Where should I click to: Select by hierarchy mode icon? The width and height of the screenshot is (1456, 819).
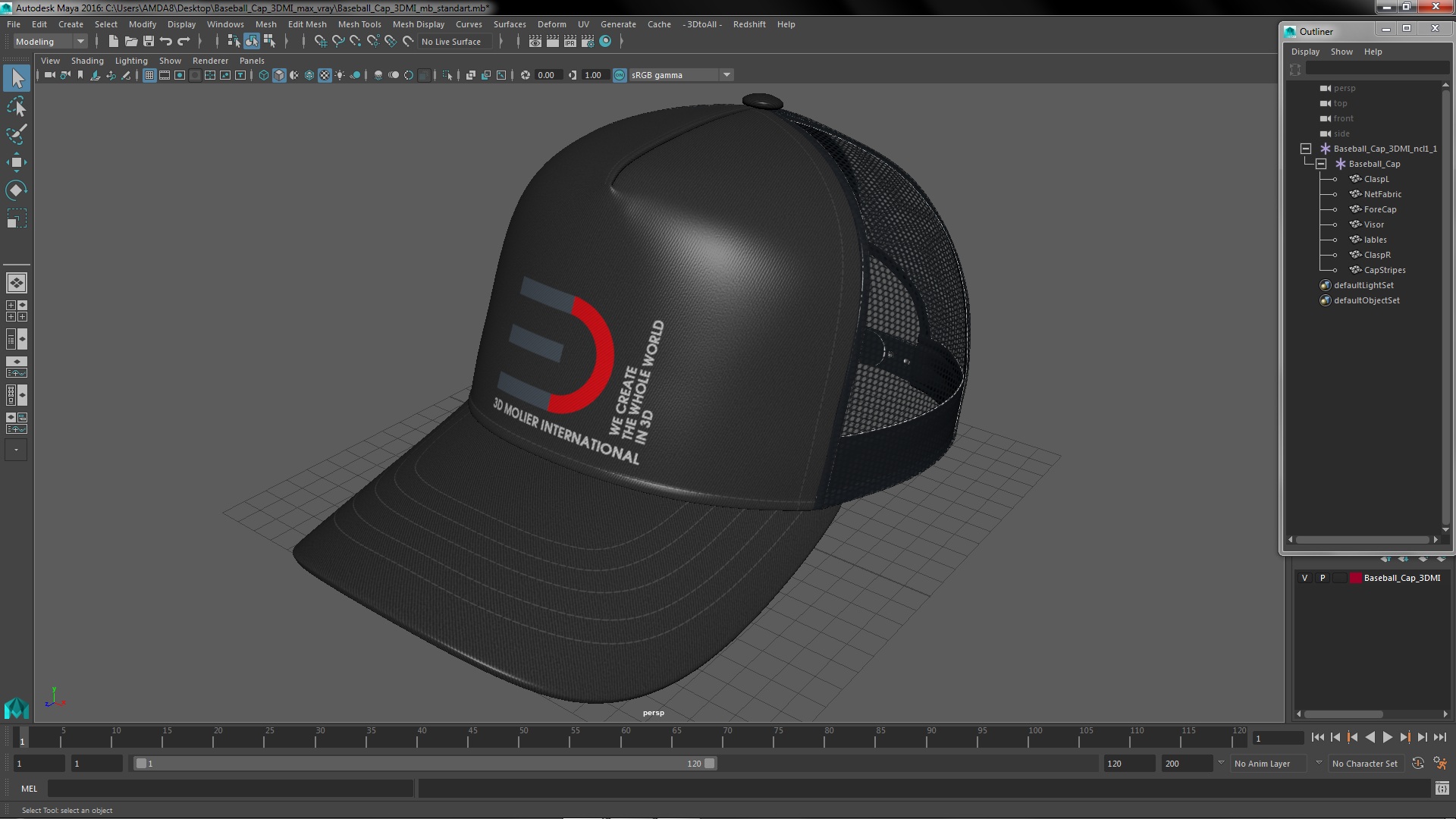pyautogui.click(x=234, y=42)
